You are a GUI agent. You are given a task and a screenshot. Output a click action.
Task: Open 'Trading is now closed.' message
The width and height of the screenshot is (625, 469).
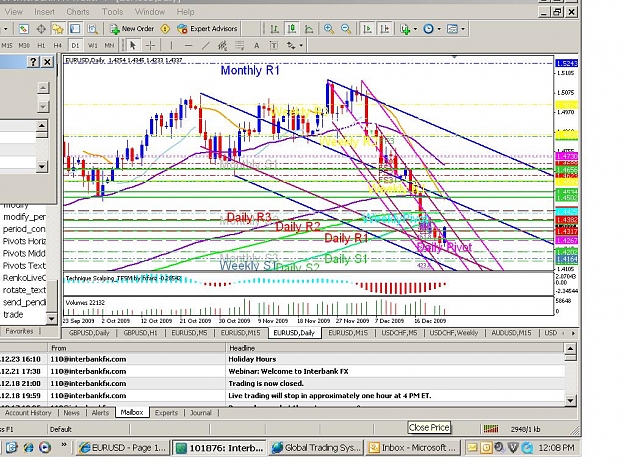coord(282,383)
